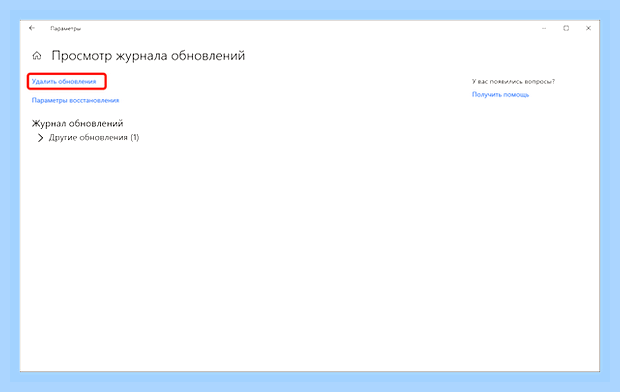Screen dimensions: 620x392
Task: Expand the 'Другие обновления (1)' chevron
Action: pyautogui.click(x=40, y=138)
